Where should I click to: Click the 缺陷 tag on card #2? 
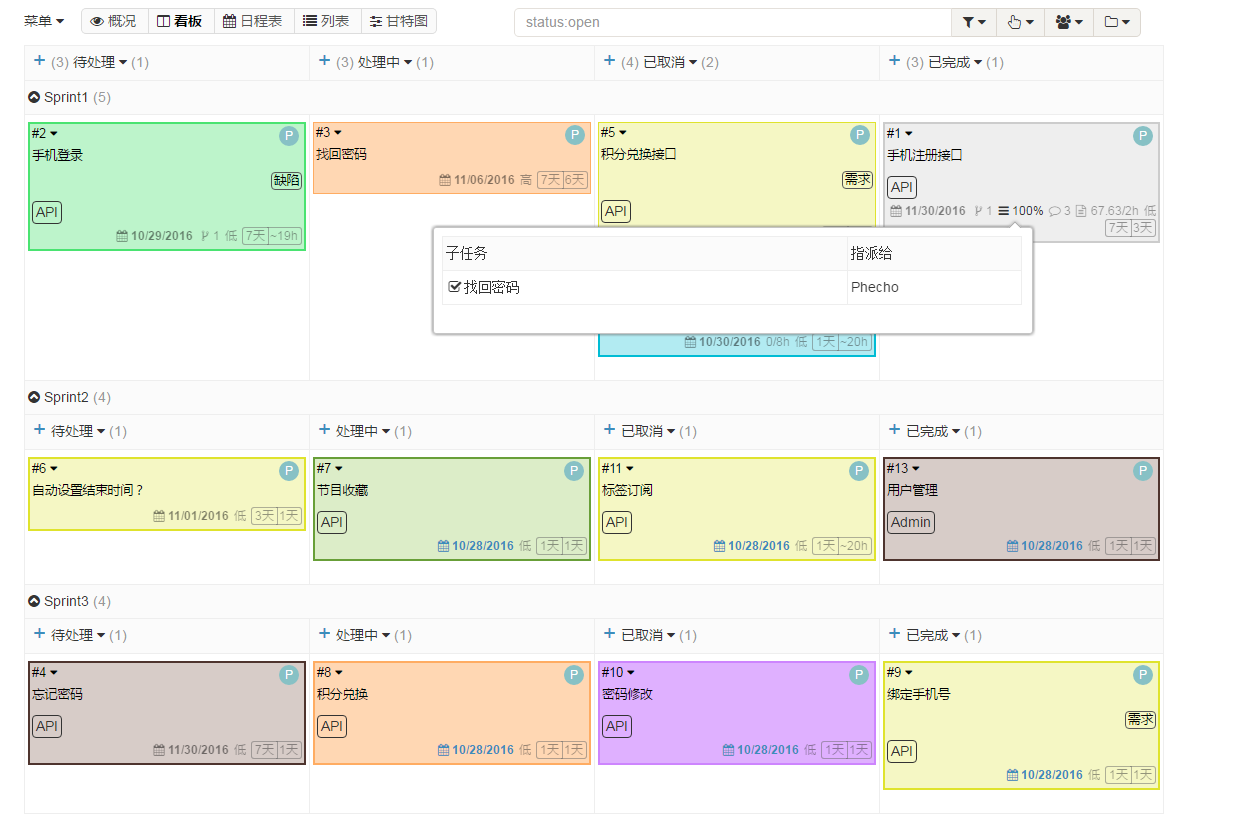coord(286,180)
